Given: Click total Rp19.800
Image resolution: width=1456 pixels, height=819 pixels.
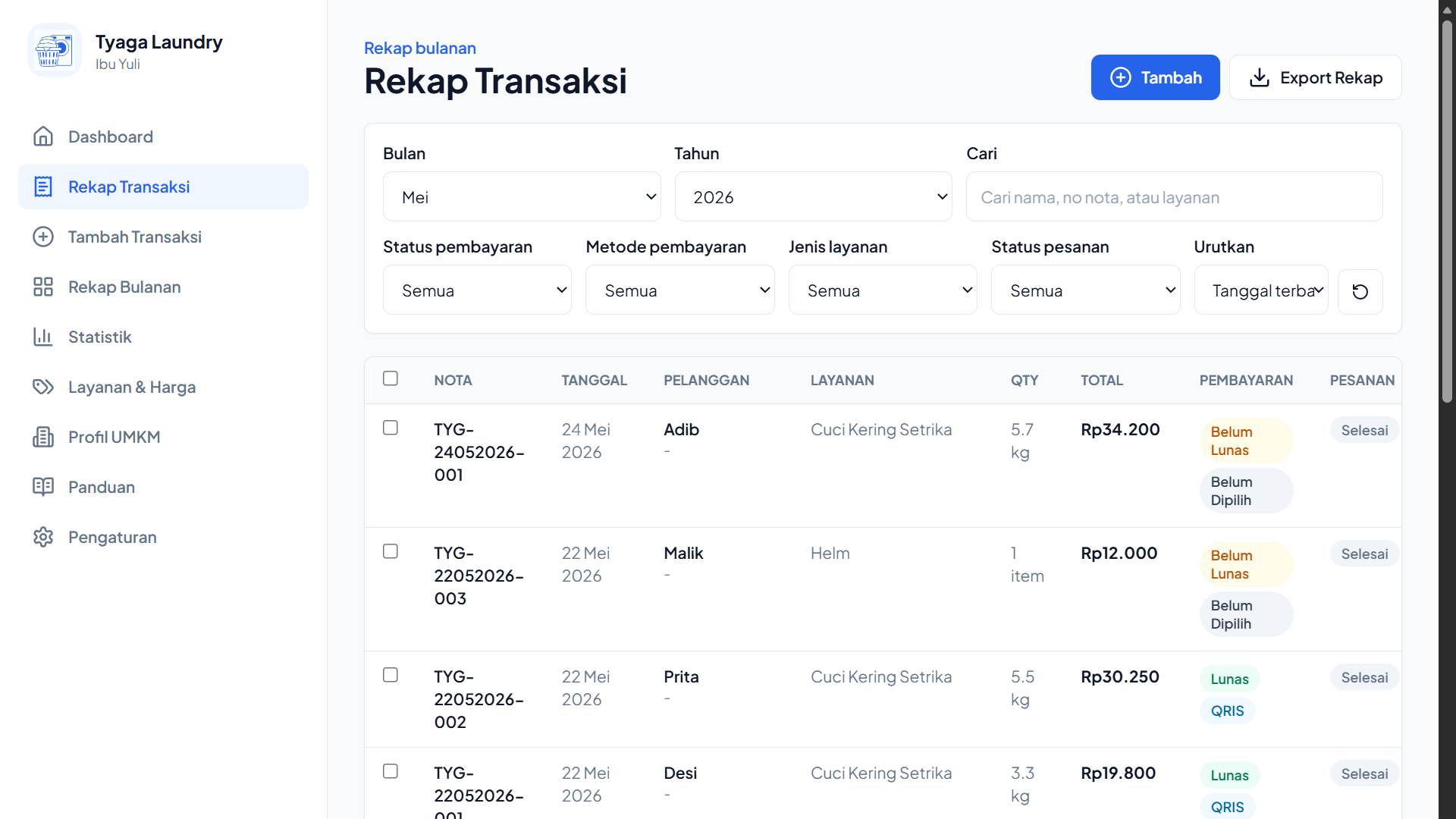Looking at the screenshot, I should (1118, 773).
